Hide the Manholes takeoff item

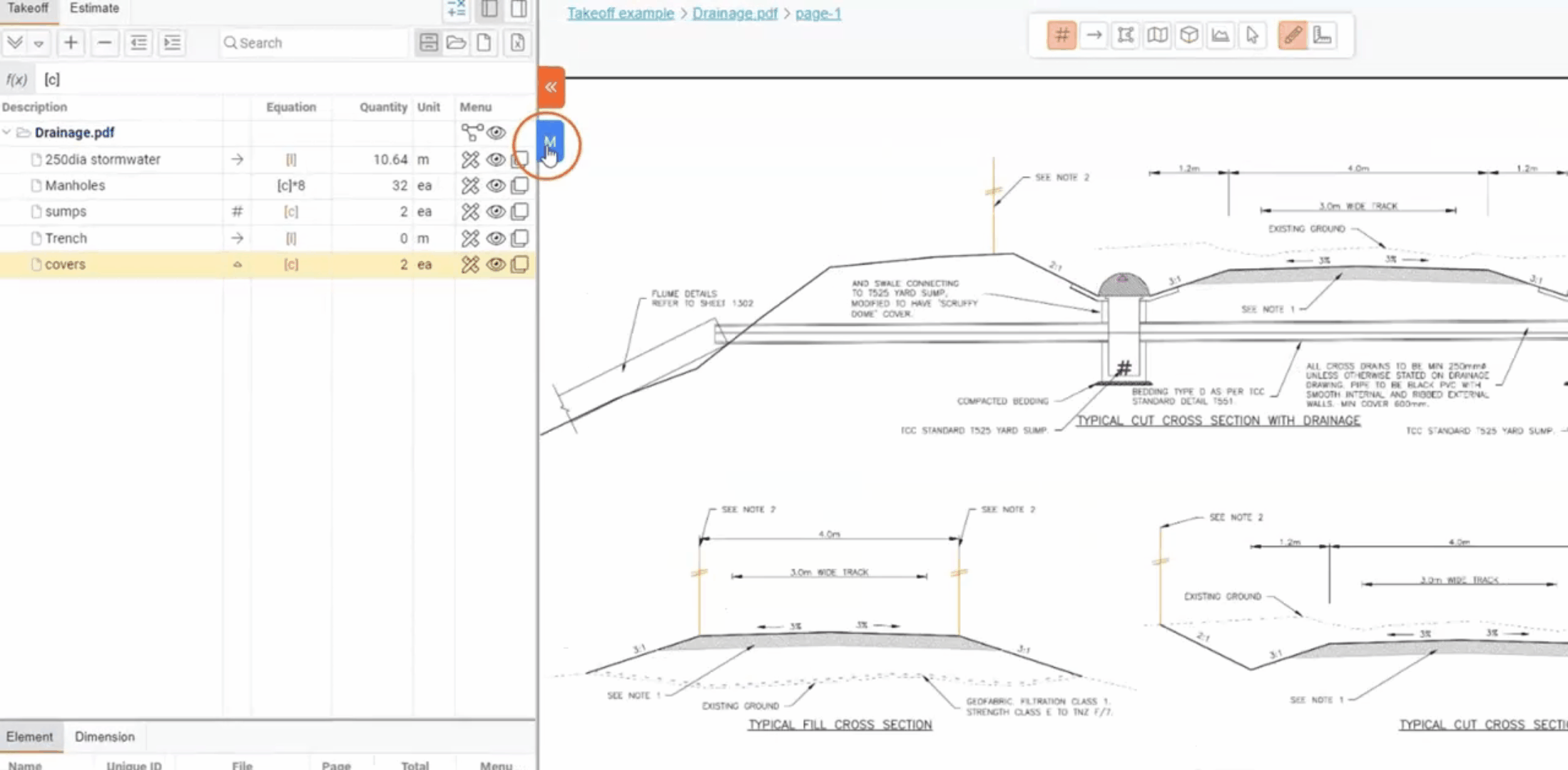[x=496, y=185]
